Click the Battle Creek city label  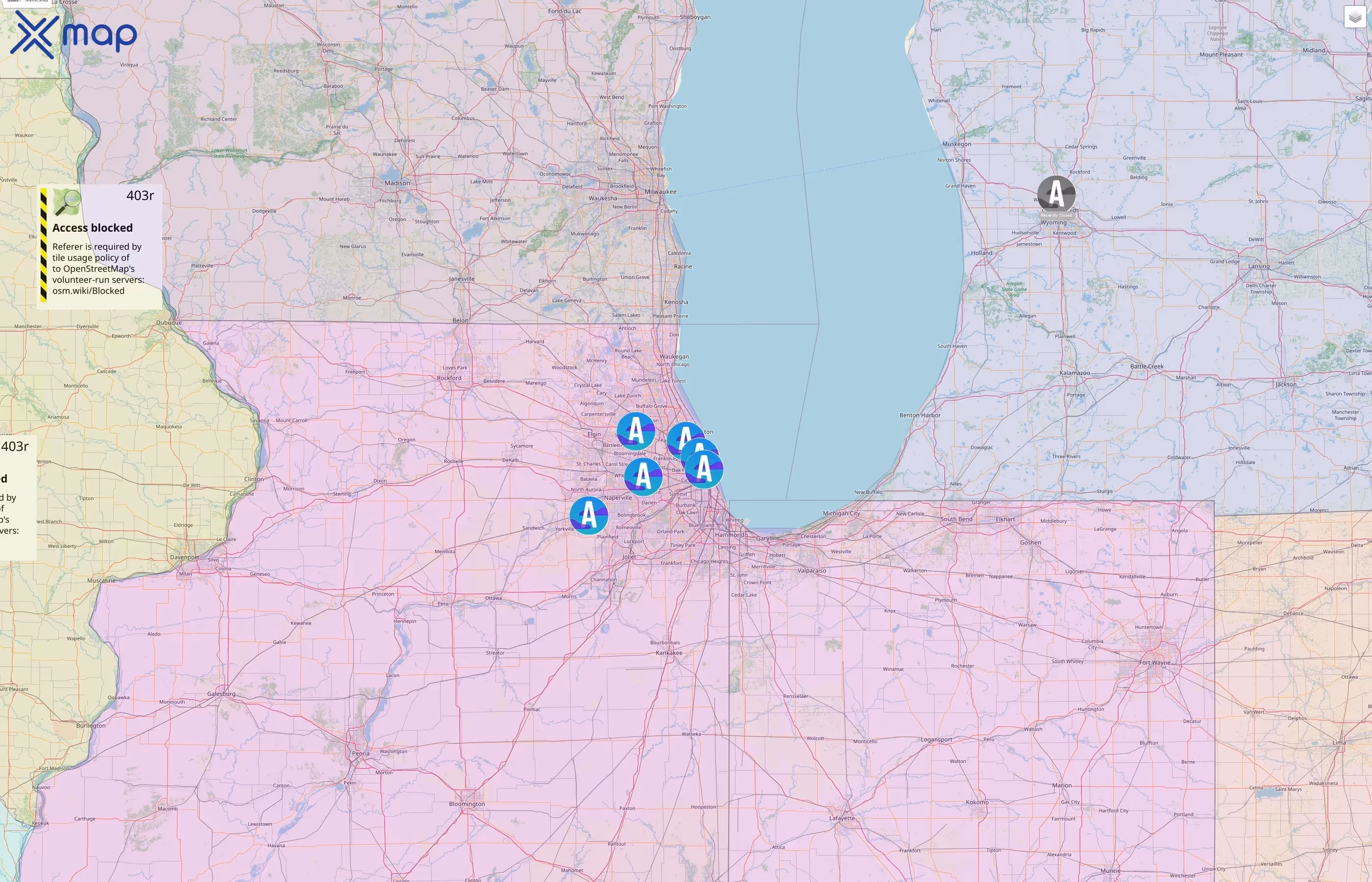tap(1147, 367)
